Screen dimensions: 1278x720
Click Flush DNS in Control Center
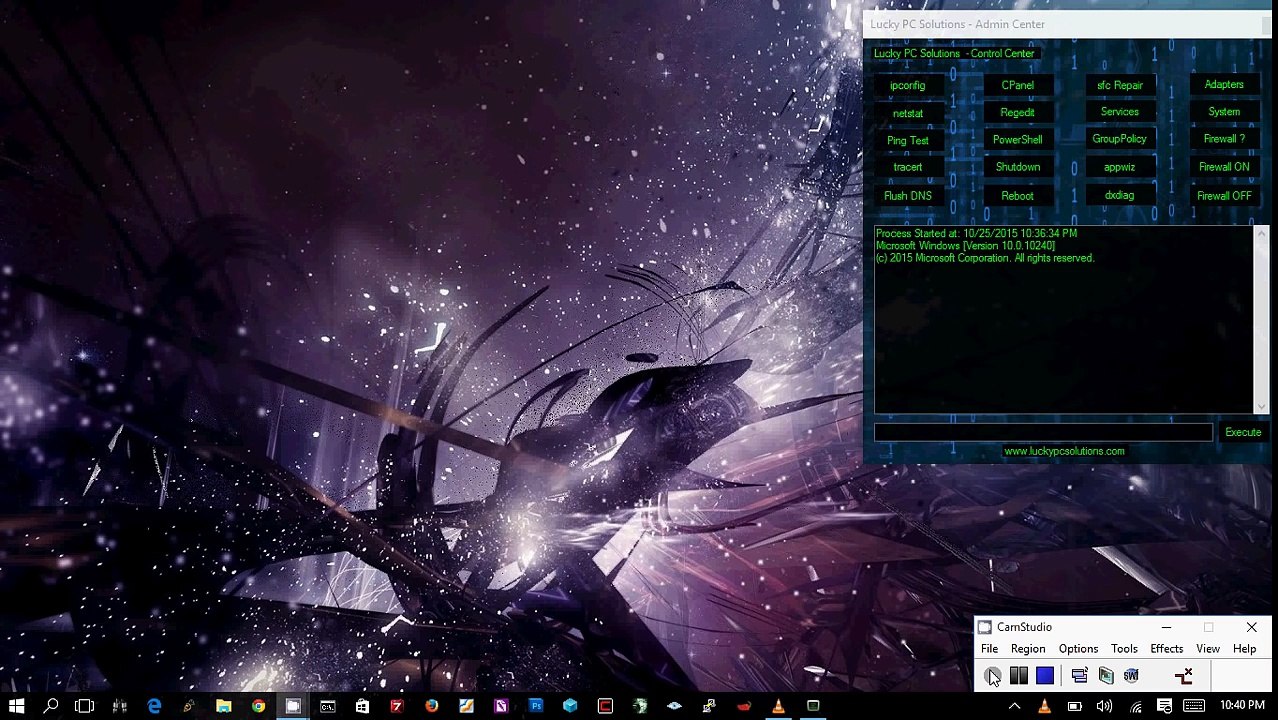point(908,196)
